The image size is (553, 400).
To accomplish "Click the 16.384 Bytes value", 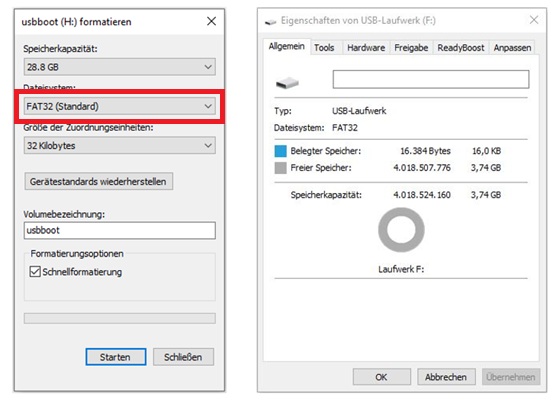I will (x=425, y=151).
